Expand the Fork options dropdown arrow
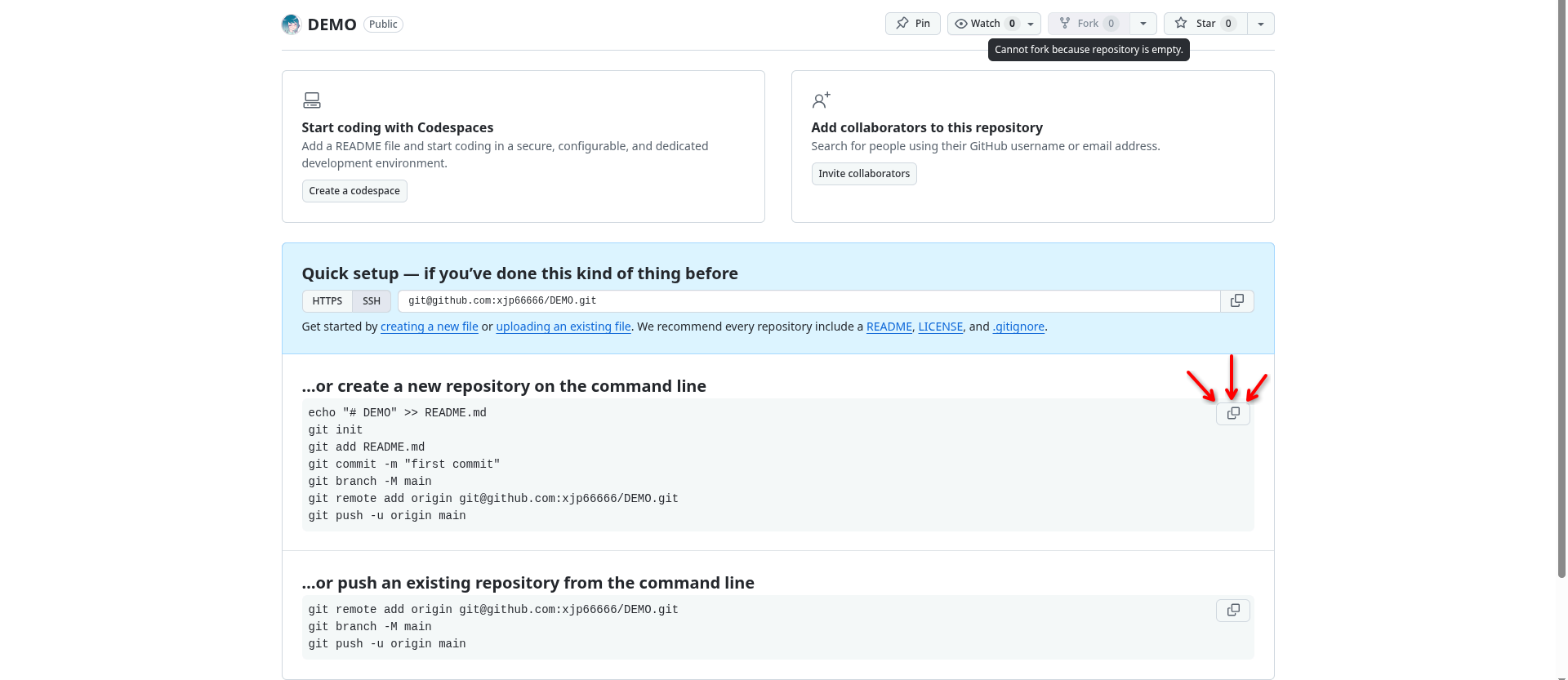1568x680 pixels. click(x=1143, y=24)
